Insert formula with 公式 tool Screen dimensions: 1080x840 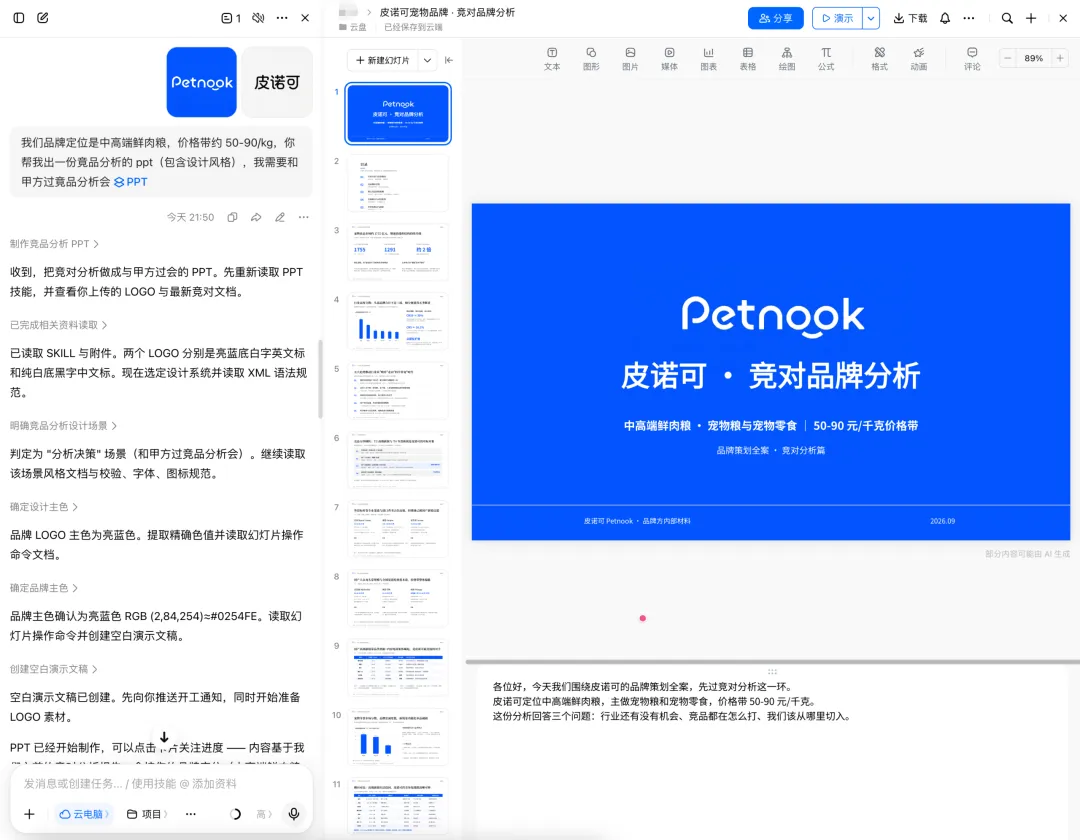coord(827,59)
